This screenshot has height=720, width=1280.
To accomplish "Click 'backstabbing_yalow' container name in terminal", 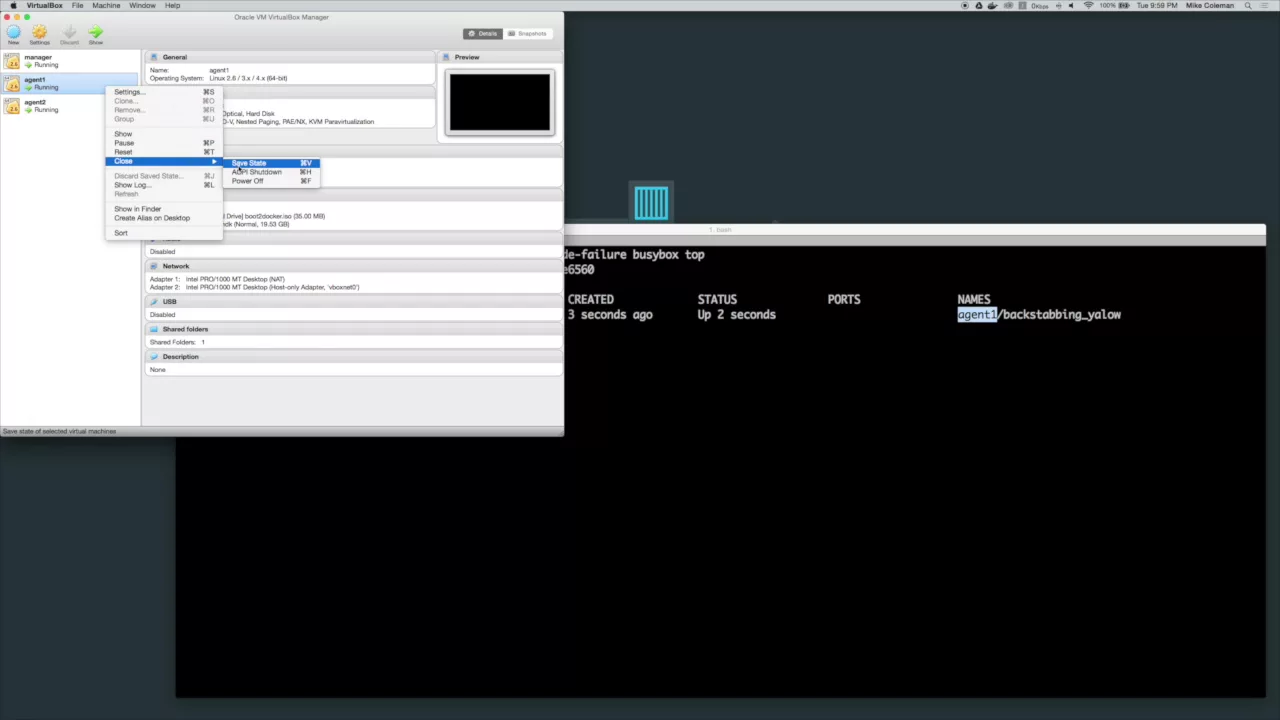I will pos(1062,315).
